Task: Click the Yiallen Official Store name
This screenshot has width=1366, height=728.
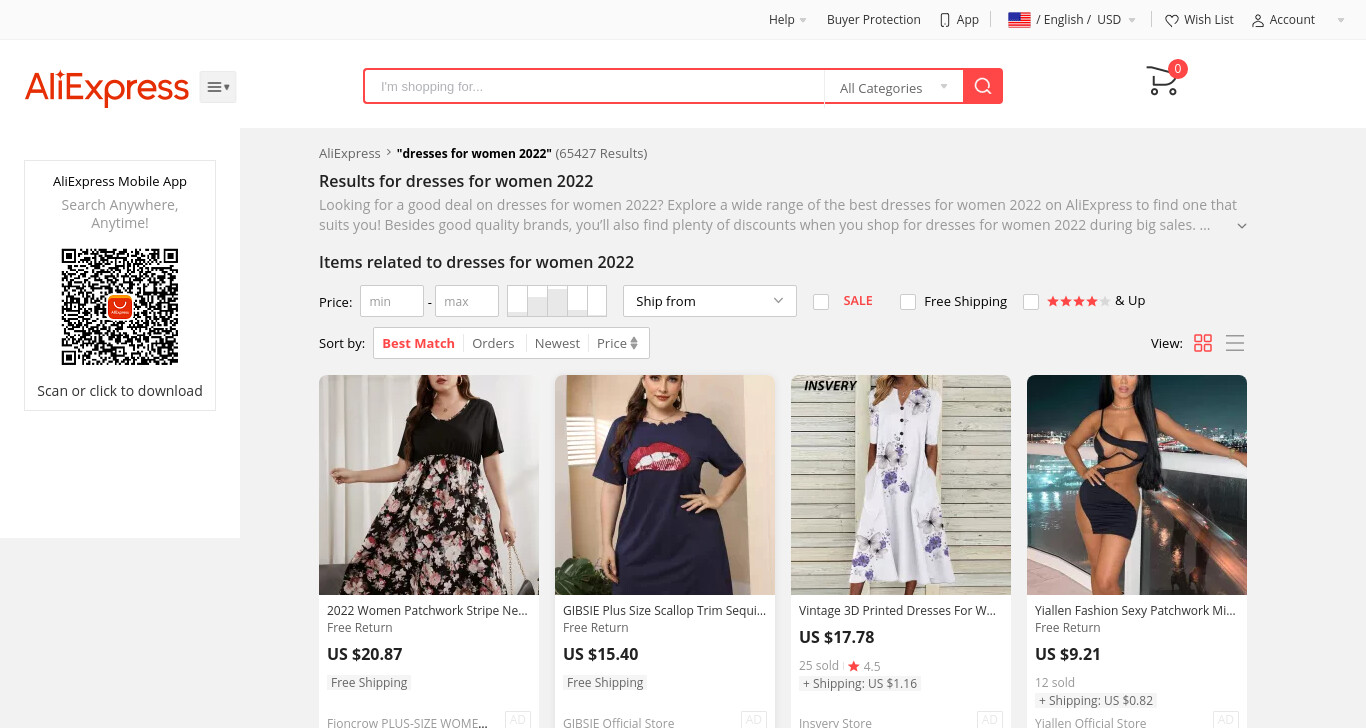Action: tap(1090, 722)
